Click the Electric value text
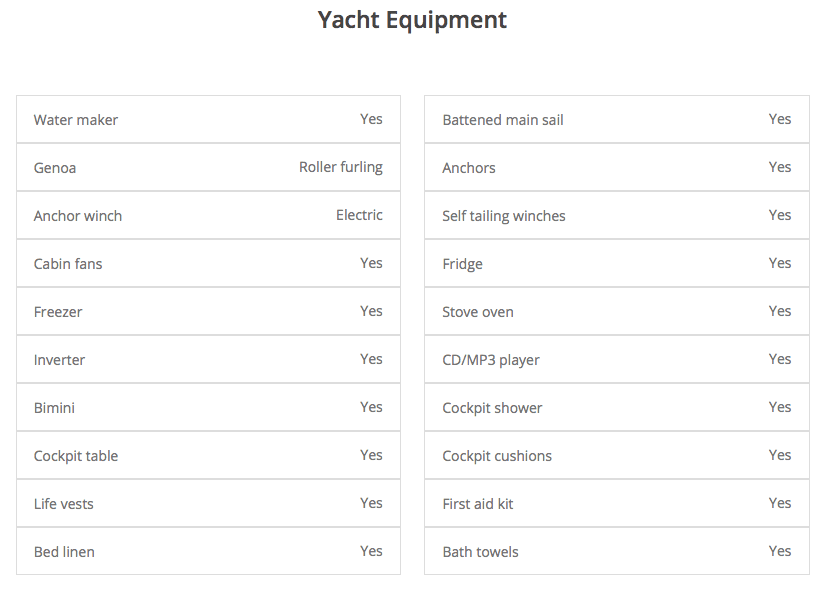Viewport: 826px width, 598px height. (359, 215)
